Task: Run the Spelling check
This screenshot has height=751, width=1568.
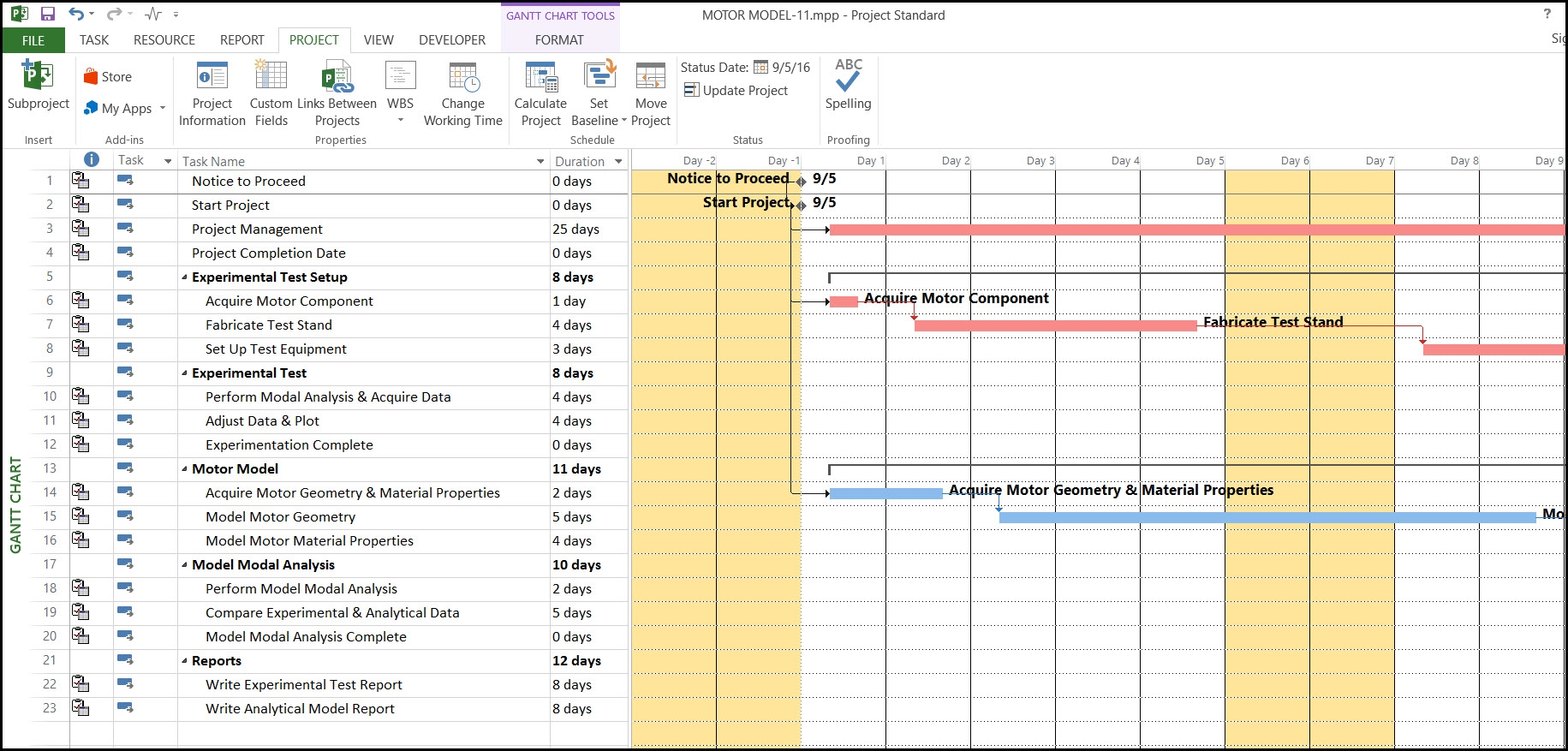Action: click(x=848, y=85)
